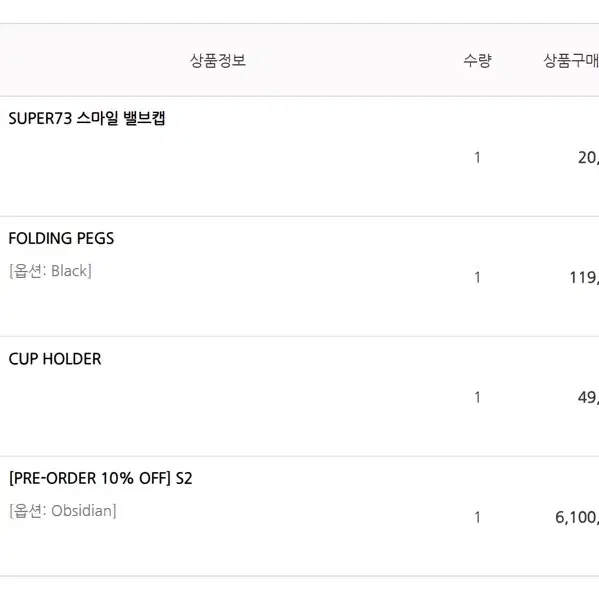Click the quantity 1 for CUP HOLDER
Viewport: 599px width, 599px height.
[477, 397]
